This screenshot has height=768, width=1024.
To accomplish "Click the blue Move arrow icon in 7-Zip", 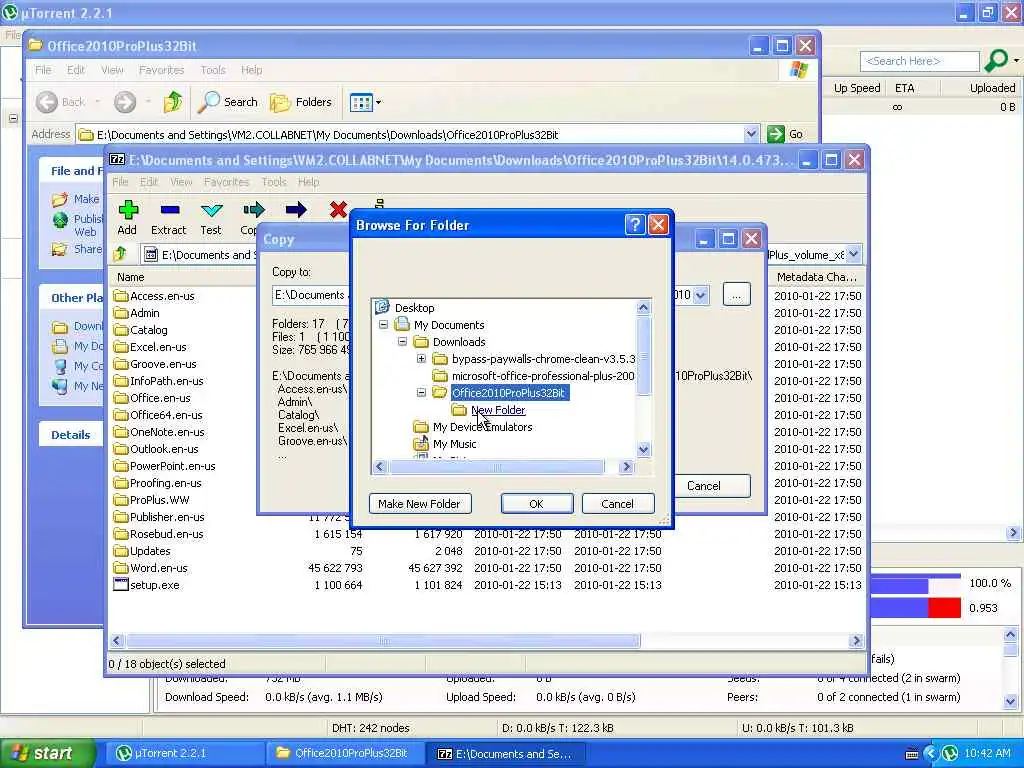I will click(x=296, y=210).
